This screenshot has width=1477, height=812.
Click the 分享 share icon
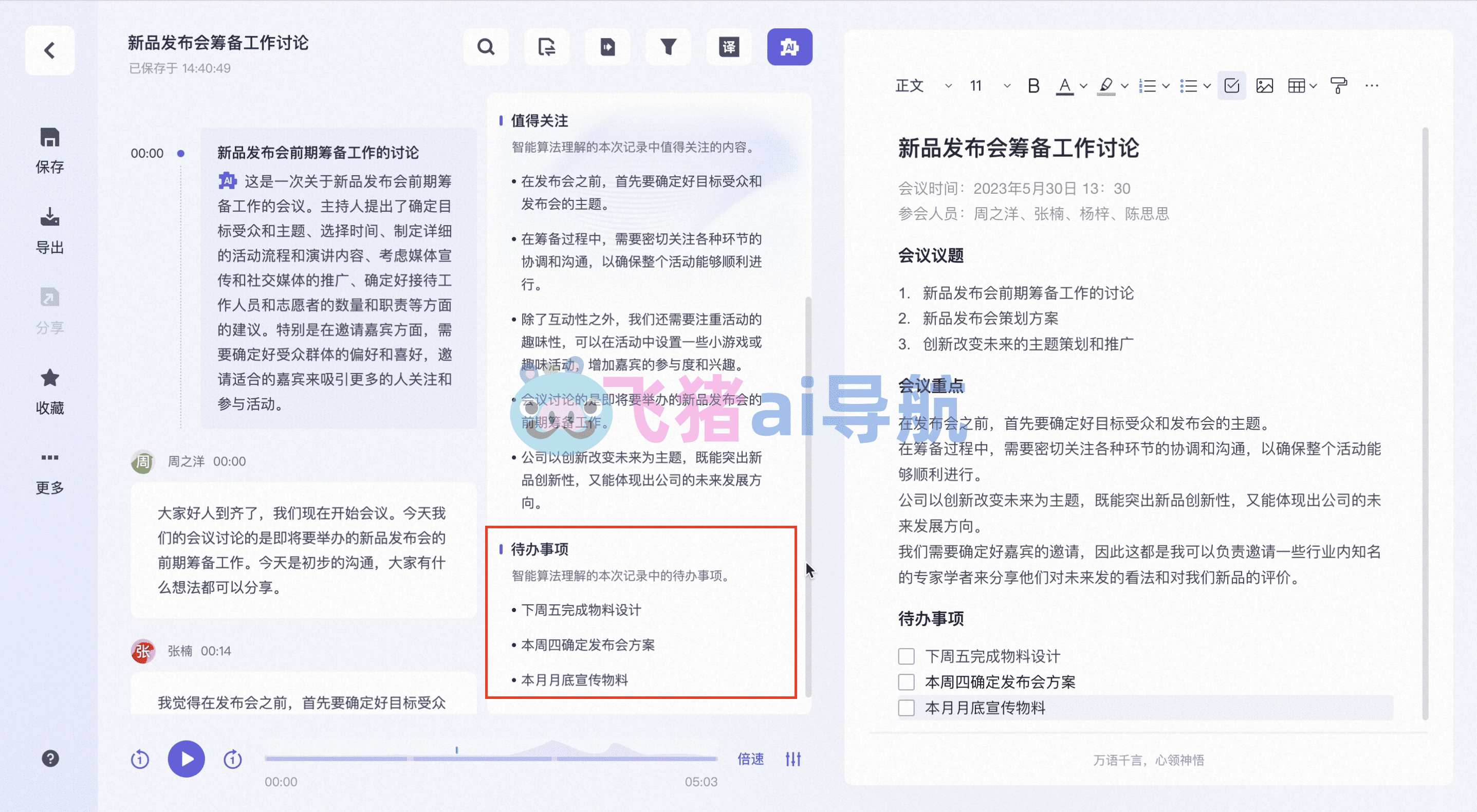point(50,298)
